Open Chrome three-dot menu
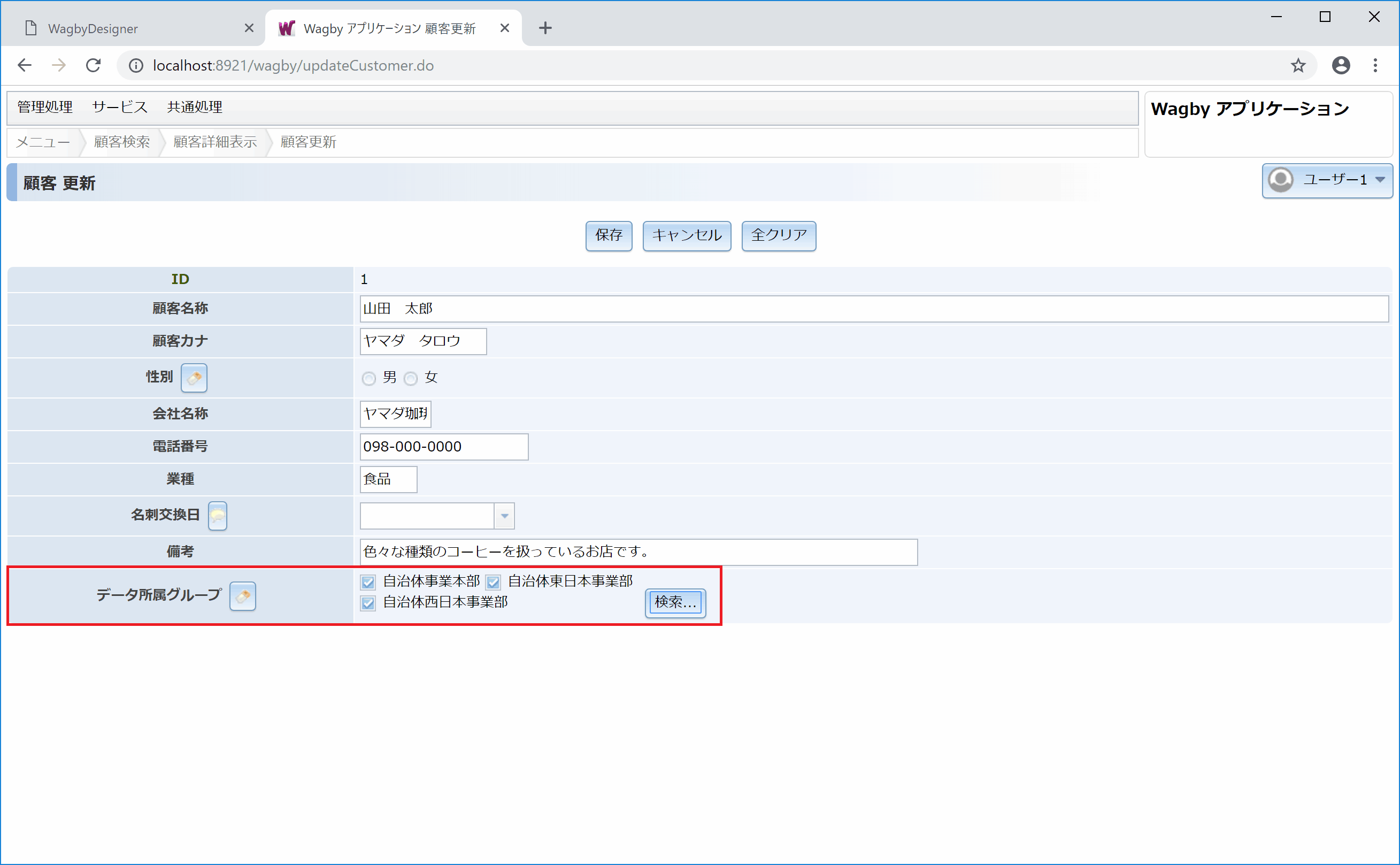This screenshot has height=865, width=1400. click(x=1375, y=65)
